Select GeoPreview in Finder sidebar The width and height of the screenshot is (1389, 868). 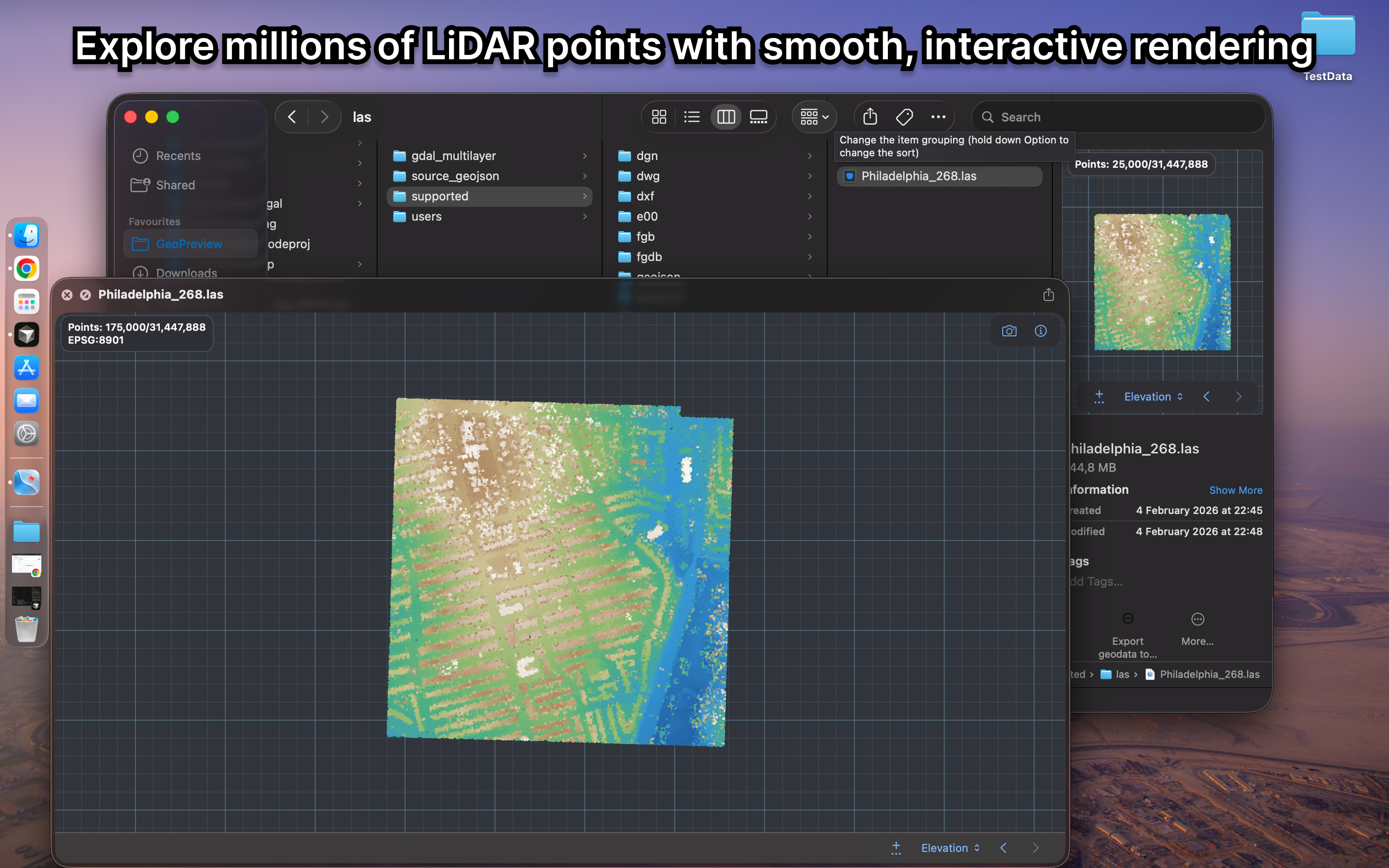coord(189,244)
